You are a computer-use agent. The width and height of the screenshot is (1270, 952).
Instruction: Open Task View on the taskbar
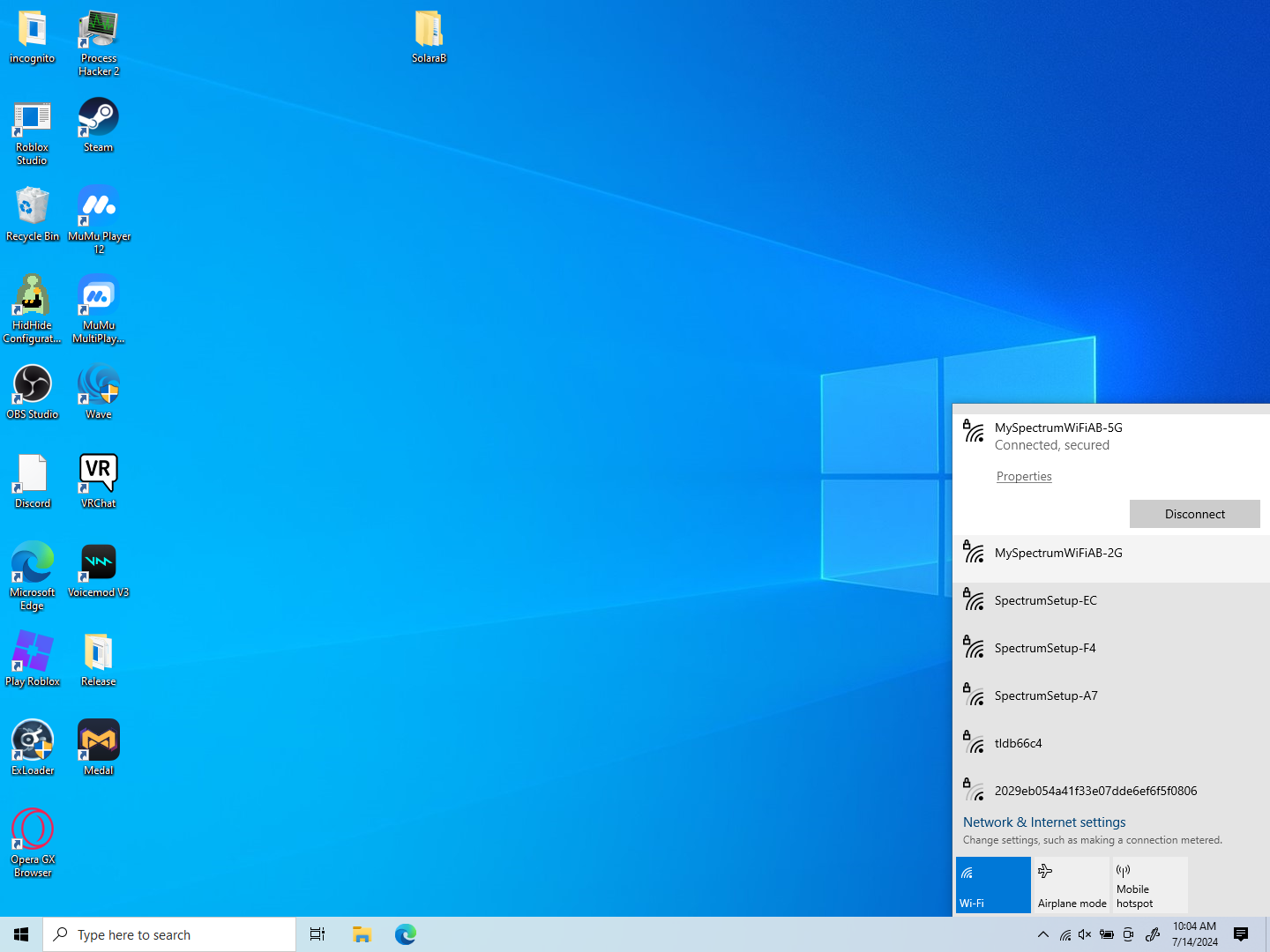[x=317, y=934]
